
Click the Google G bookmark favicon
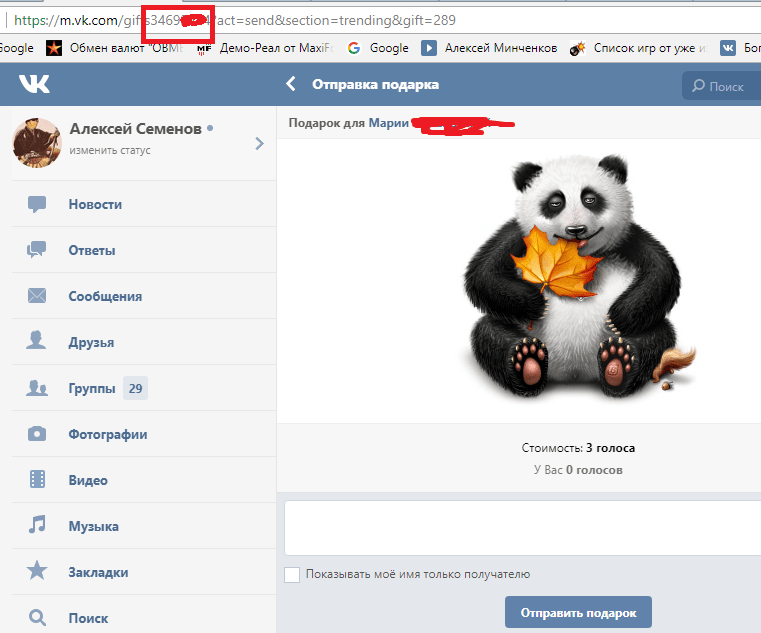click(354, 48)
